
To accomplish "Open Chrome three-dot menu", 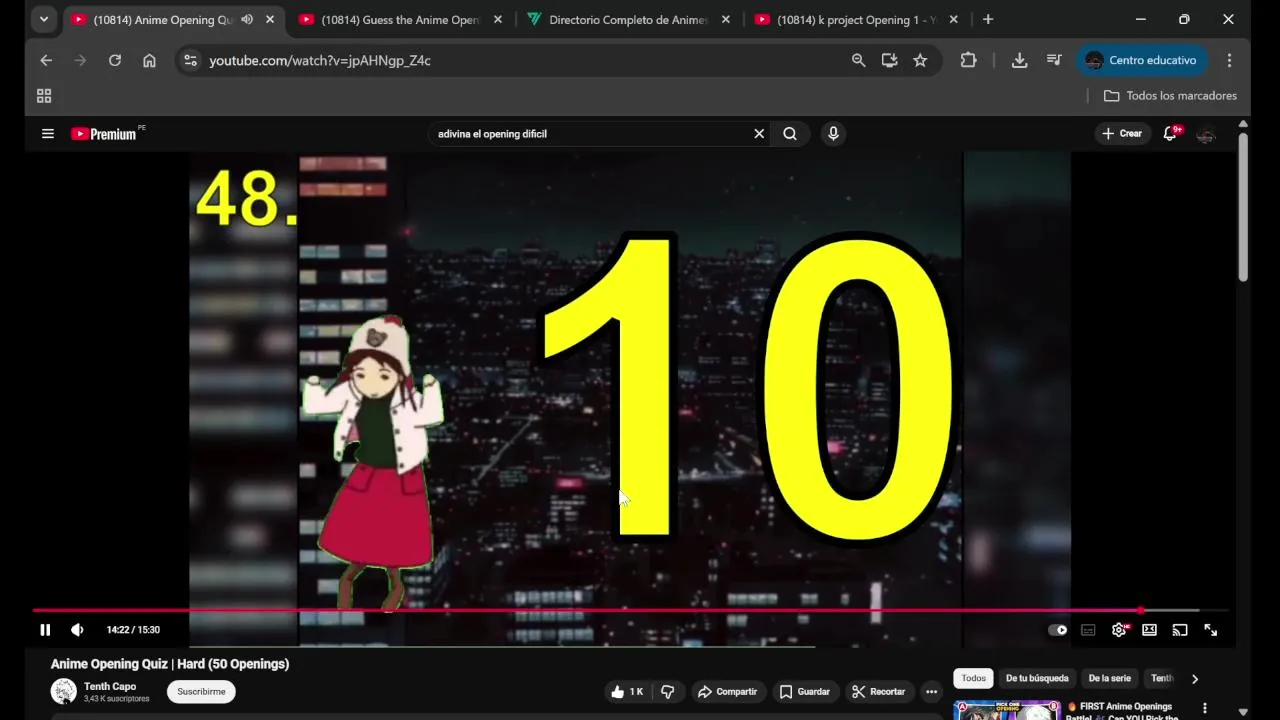I will tap(1229, 61).
